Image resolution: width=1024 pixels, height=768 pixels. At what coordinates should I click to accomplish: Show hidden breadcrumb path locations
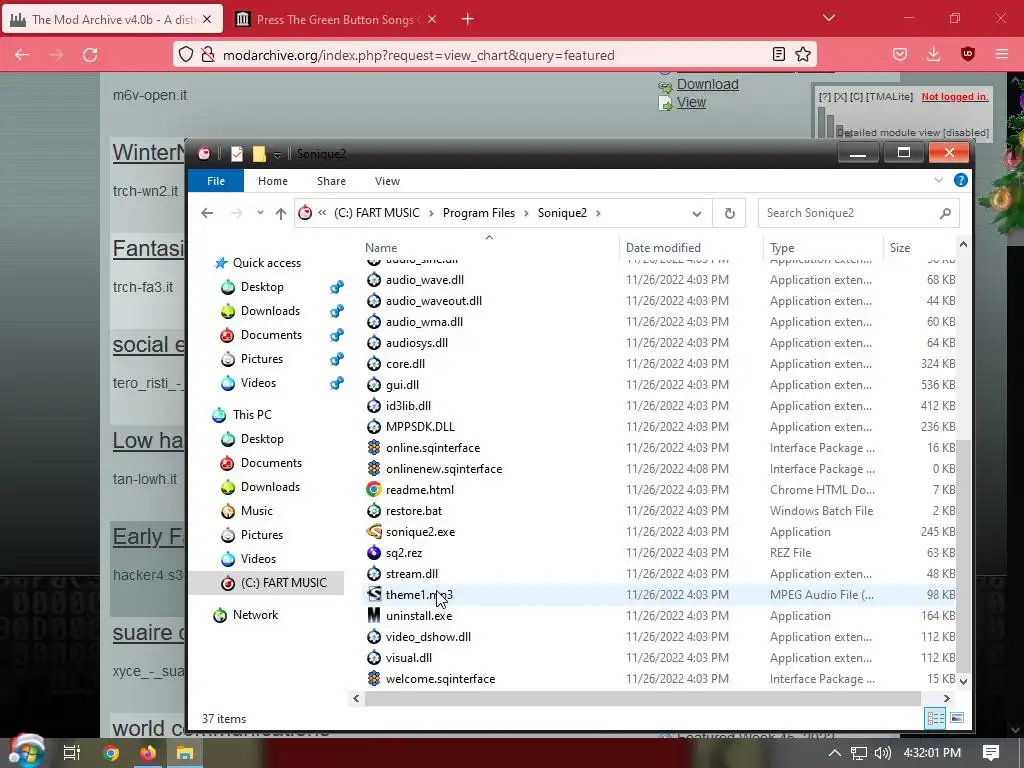click(322, 213)
